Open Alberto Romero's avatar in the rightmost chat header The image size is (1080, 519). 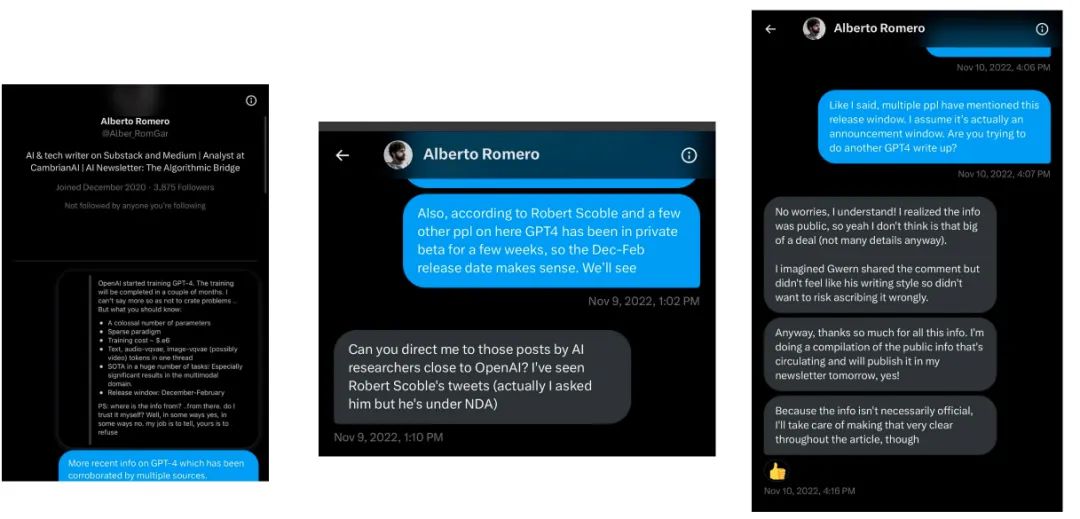(x=814, y=29)
